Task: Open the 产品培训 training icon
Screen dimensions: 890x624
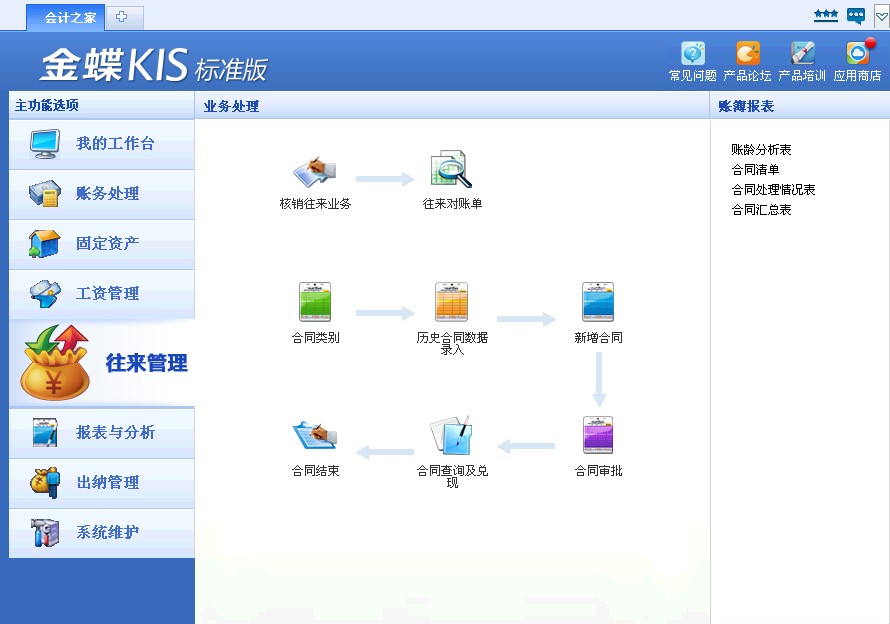Action: 802,54
